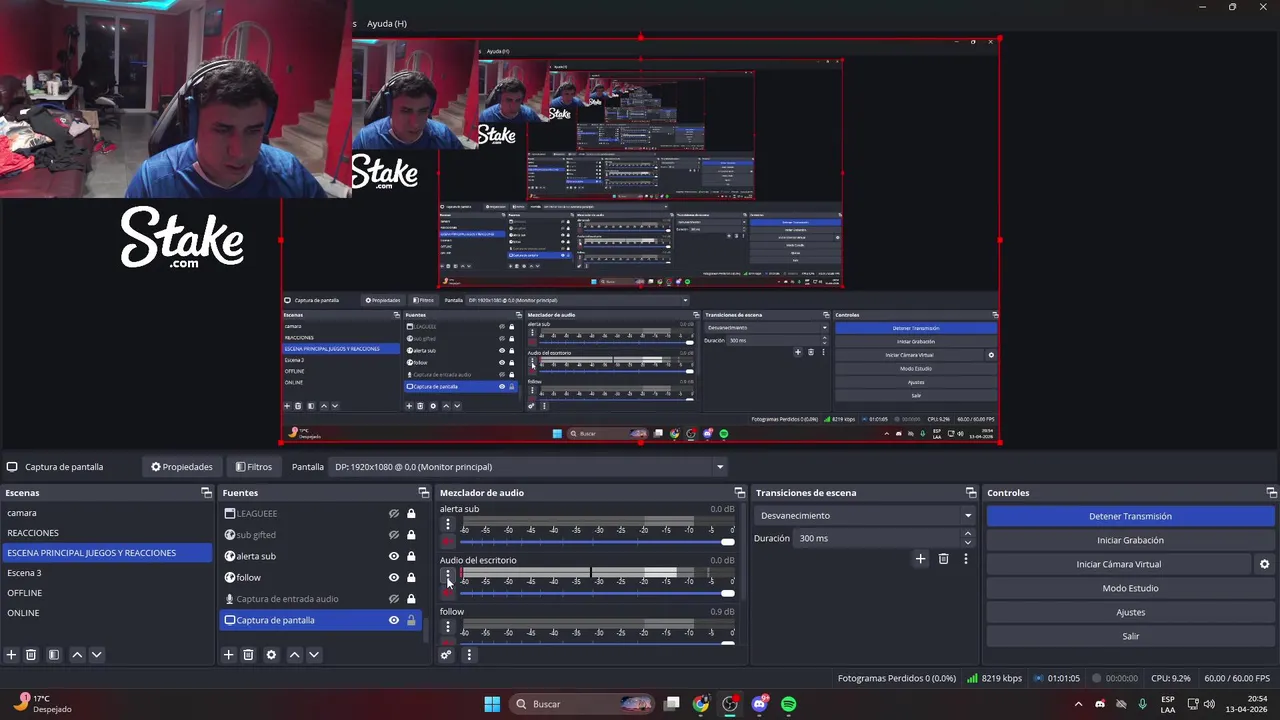Open source properties gear in Fuentes toolbar
The height and width of the screenshot is (720, 1280).
(271, 655)
